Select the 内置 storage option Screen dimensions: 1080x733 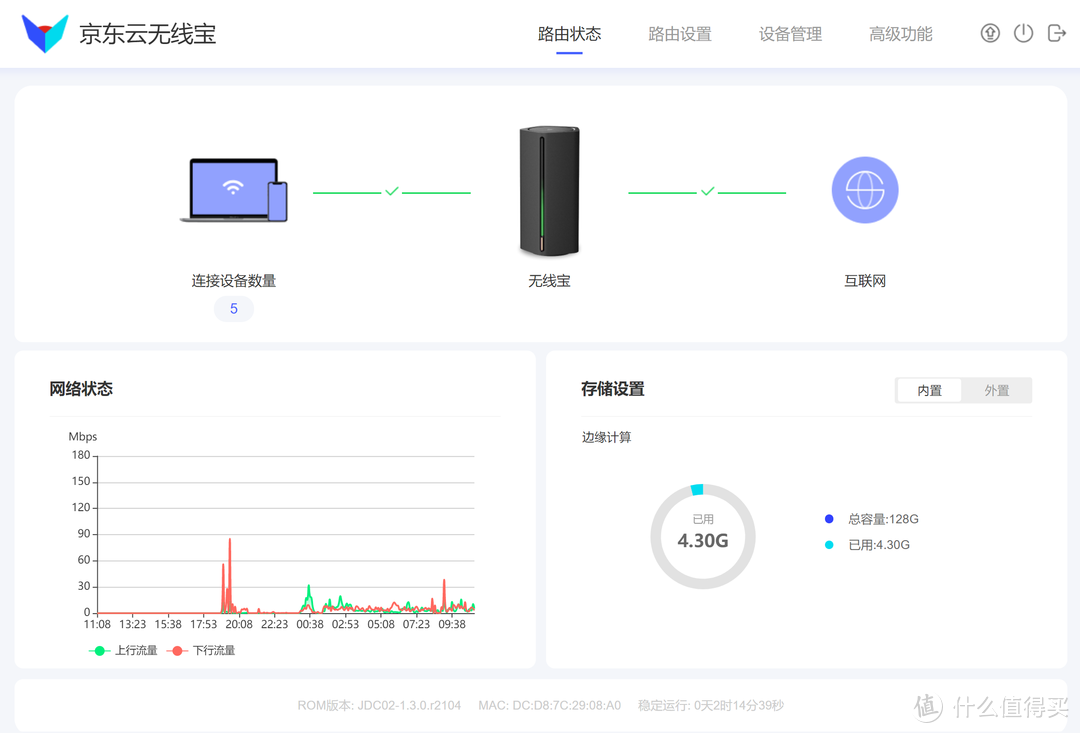click(x=928, y=390)
